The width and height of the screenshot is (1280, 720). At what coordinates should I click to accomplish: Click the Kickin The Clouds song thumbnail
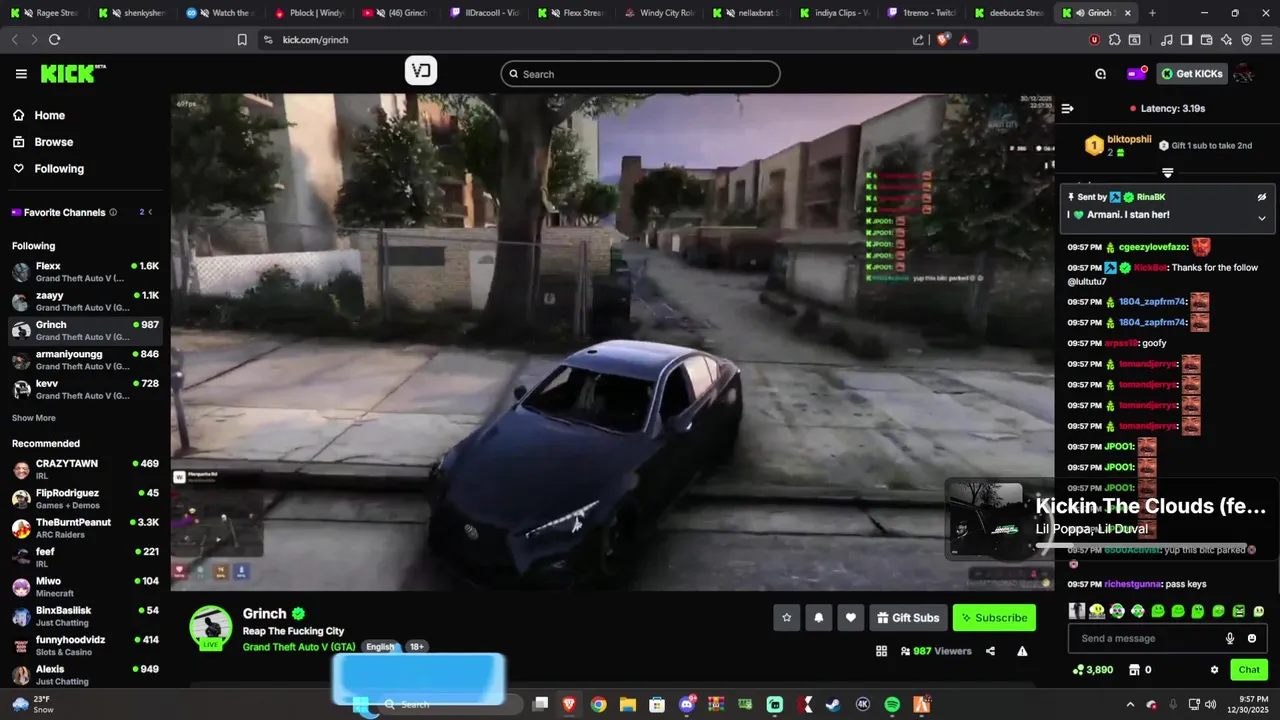click(987, 518)
